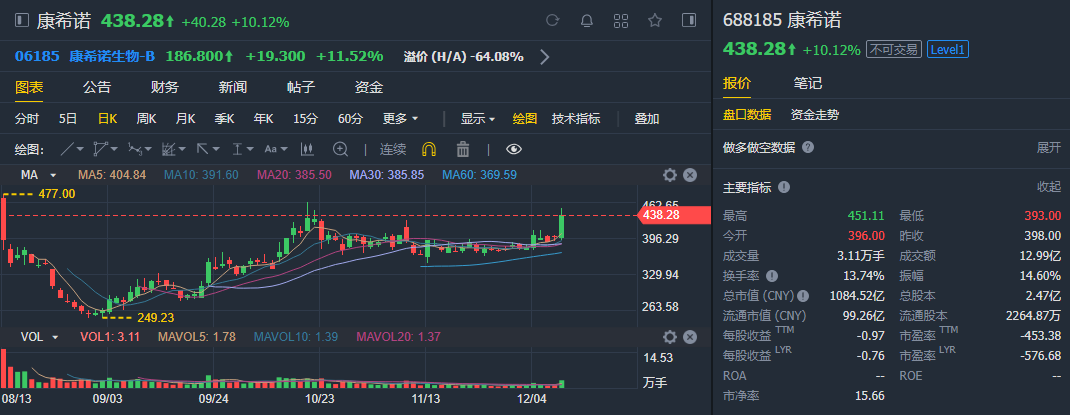Open the 报价 tab in right panel

coord(737,83)
